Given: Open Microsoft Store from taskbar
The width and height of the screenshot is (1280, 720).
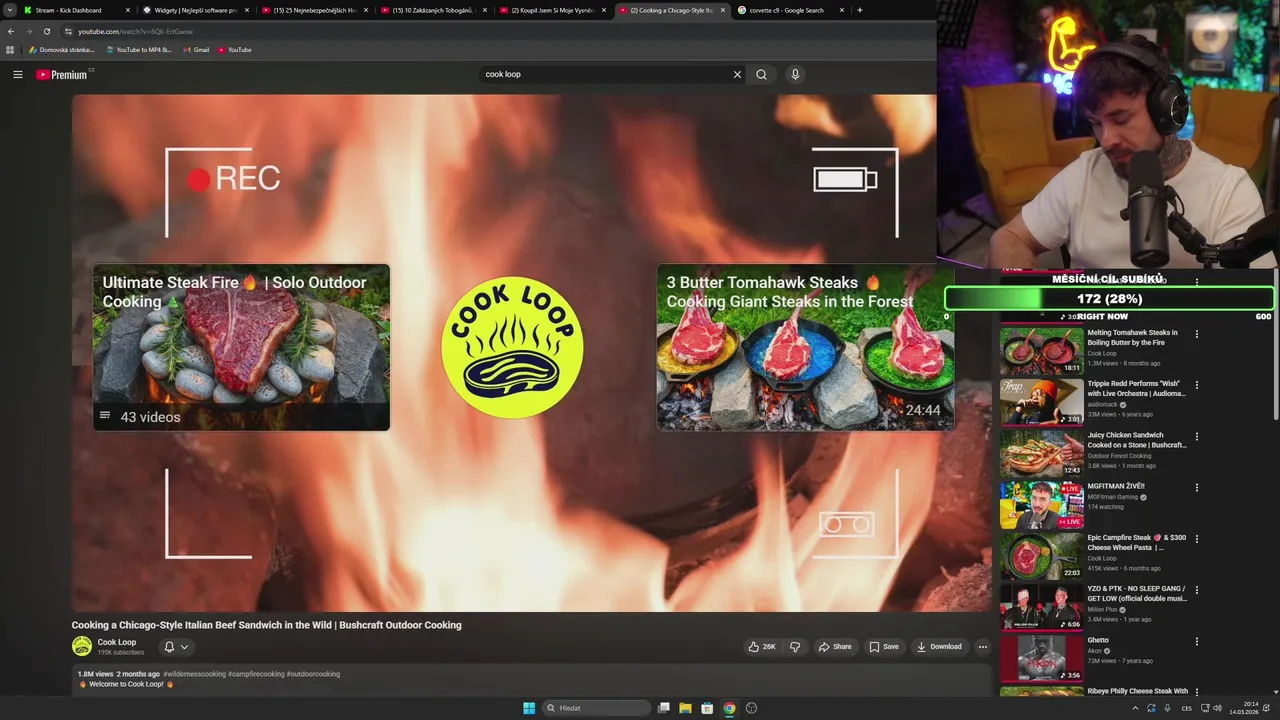Looking at the screenshot, I should coord(707,708).
